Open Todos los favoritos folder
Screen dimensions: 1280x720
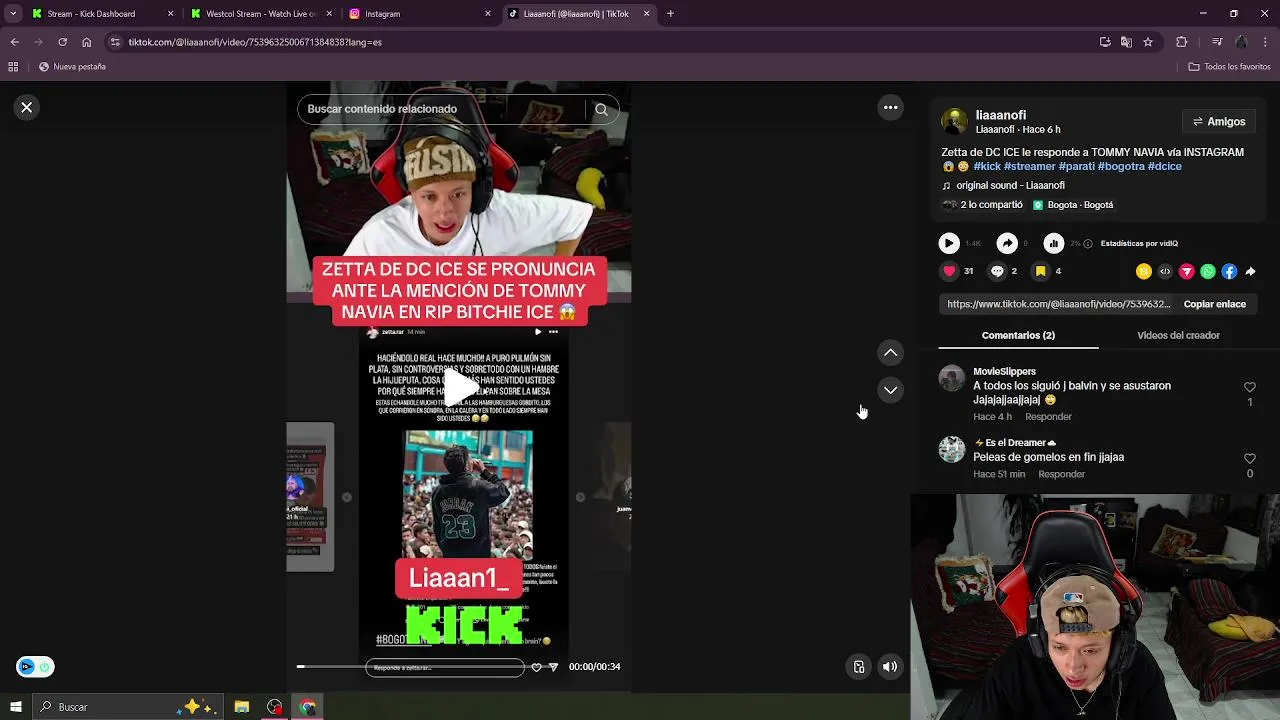coord(1229,67)
